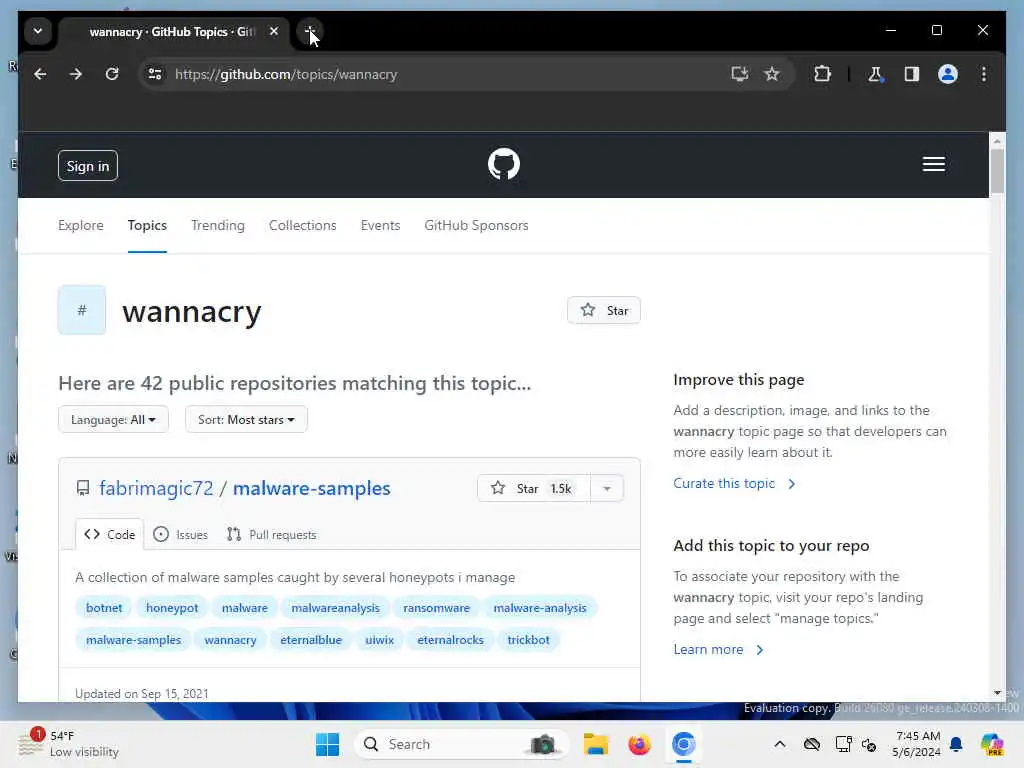
Task: Select the honeypot topic tag
Action: tap(172, 608)
